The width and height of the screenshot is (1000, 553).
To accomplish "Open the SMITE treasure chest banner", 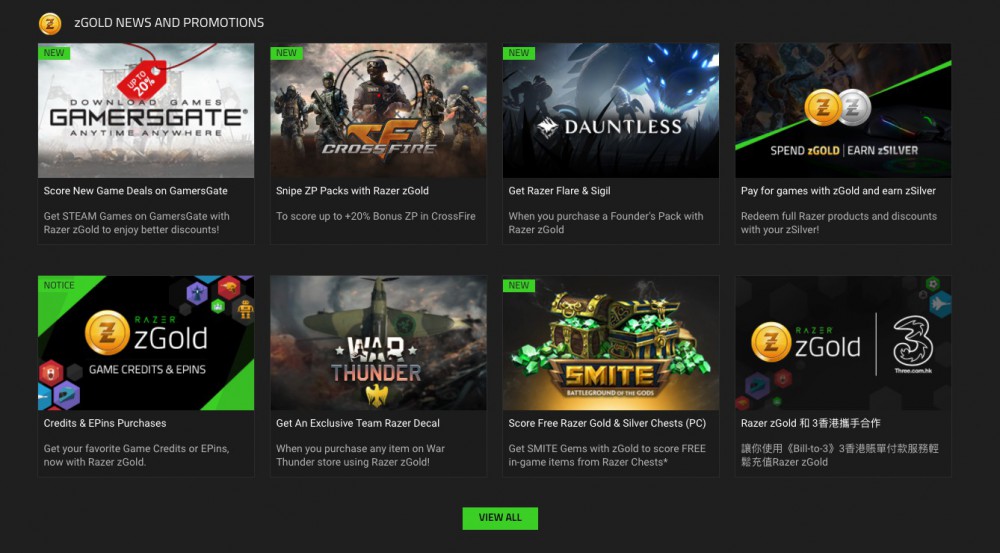I will click(610, 343).
